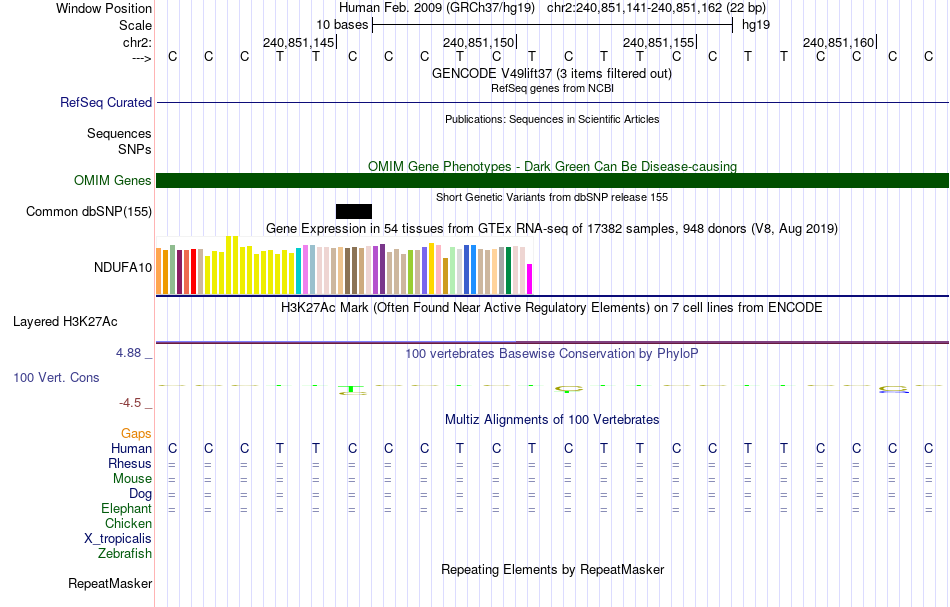This screenshot has height=607, width=950.
Task: Select the Mouse species label
Action: click(x=132, y=479)
